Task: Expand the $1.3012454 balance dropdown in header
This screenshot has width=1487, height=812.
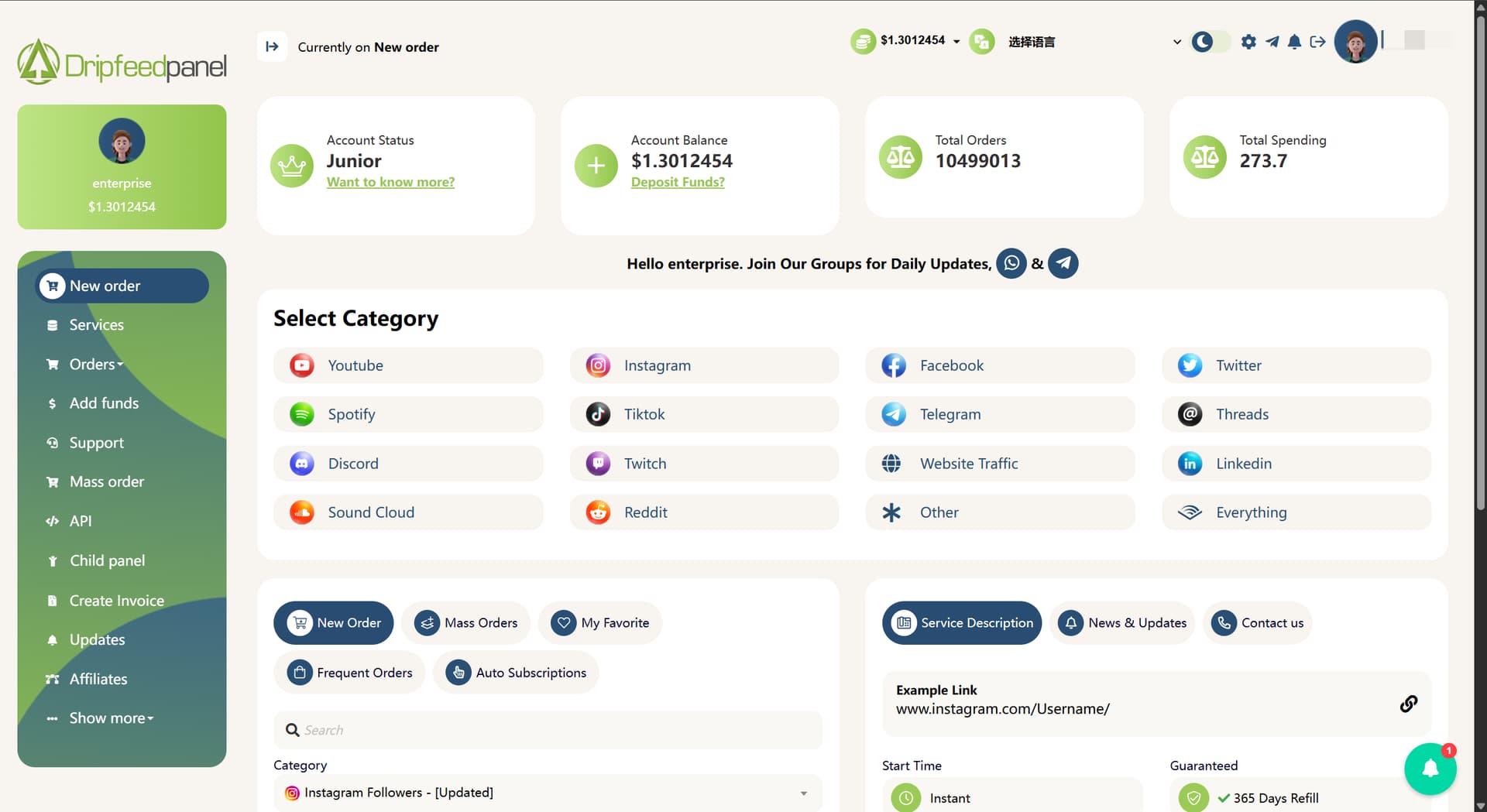Action: pos(921,40)
